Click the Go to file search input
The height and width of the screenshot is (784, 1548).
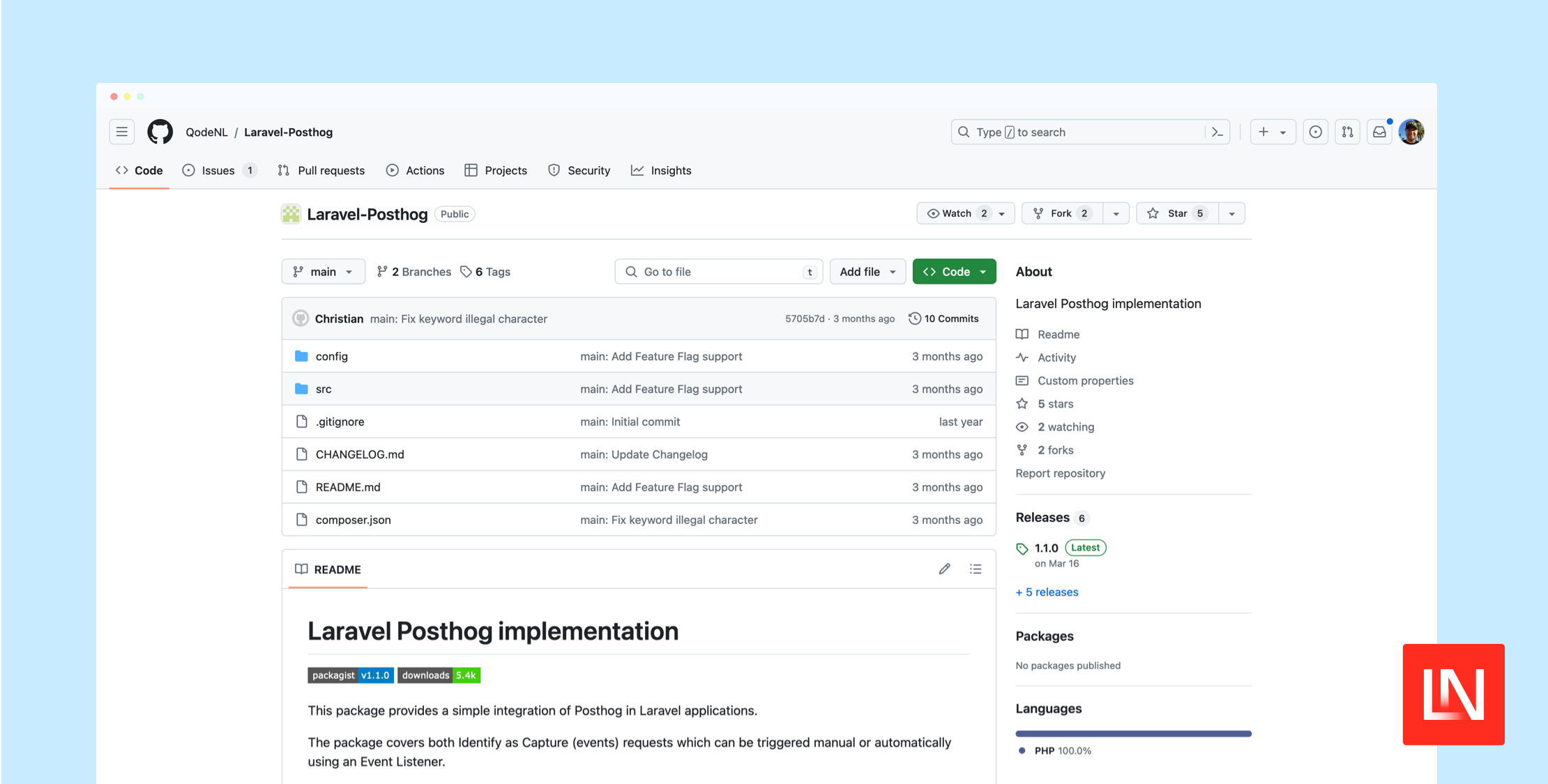coord(718,271)
